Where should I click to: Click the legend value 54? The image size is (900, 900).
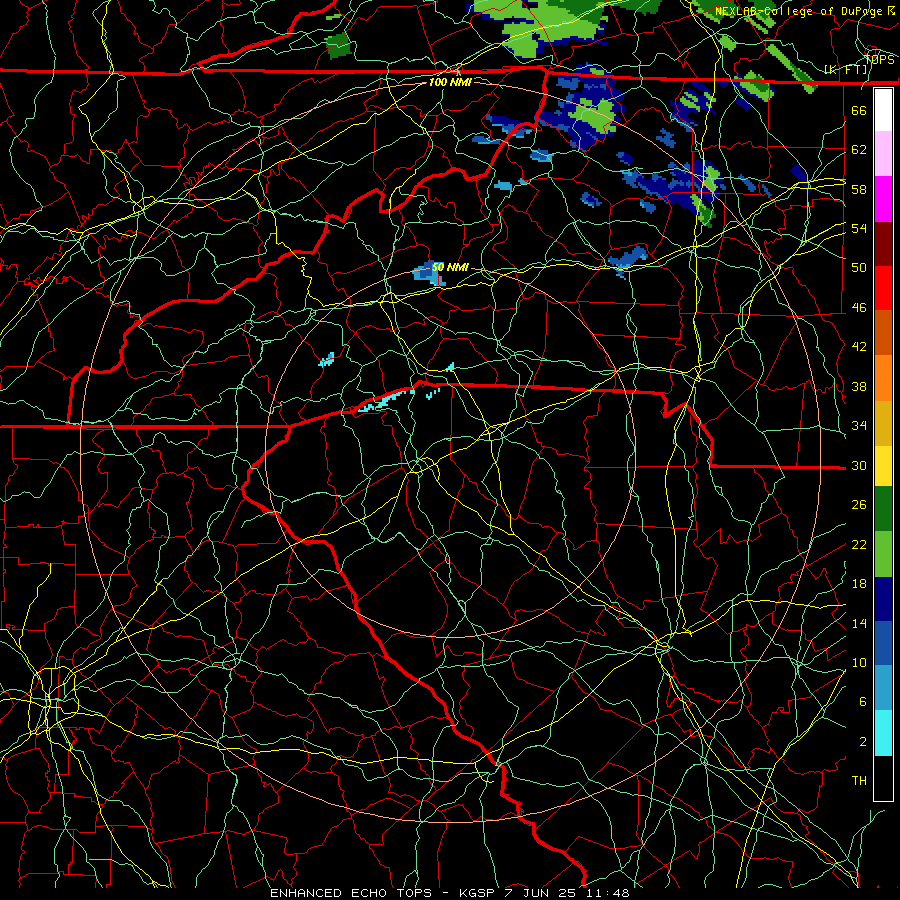pos(859,228)
